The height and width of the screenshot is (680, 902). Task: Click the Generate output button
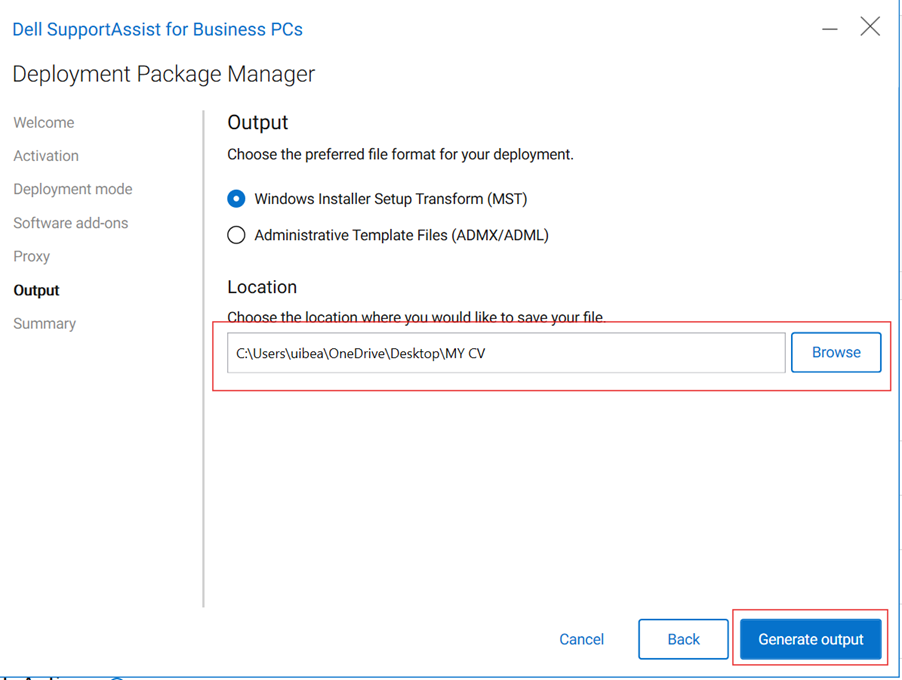click(x=810, y=639)
